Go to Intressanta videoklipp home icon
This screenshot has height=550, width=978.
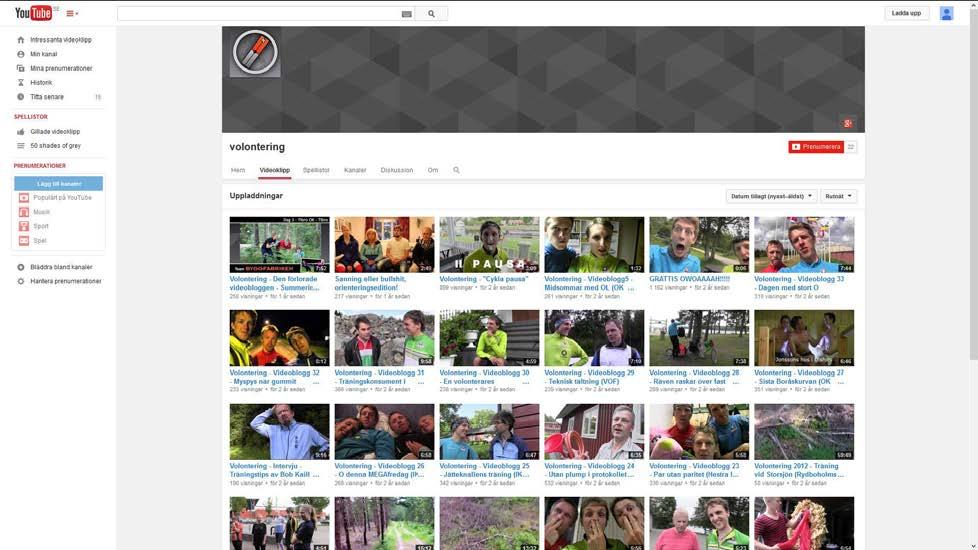tap(21, 40)
